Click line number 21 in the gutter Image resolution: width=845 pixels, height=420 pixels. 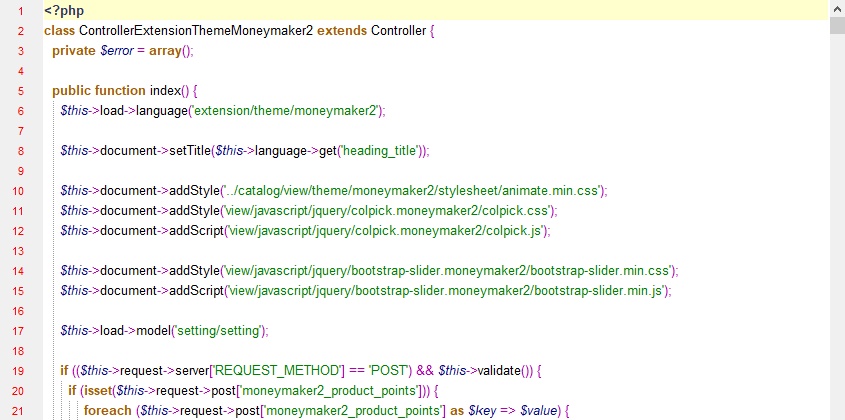click(x=21, y=410)
